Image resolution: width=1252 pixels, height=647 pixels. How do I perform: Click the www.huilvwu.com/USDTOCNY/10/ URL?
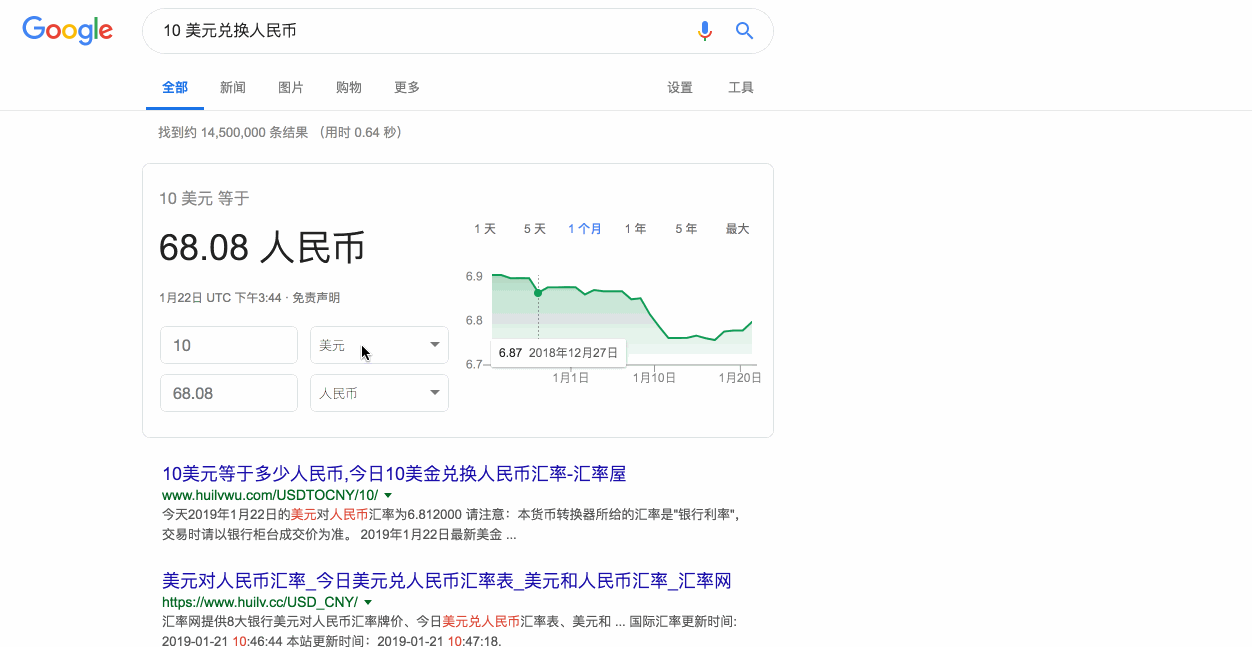click(270, 495)
